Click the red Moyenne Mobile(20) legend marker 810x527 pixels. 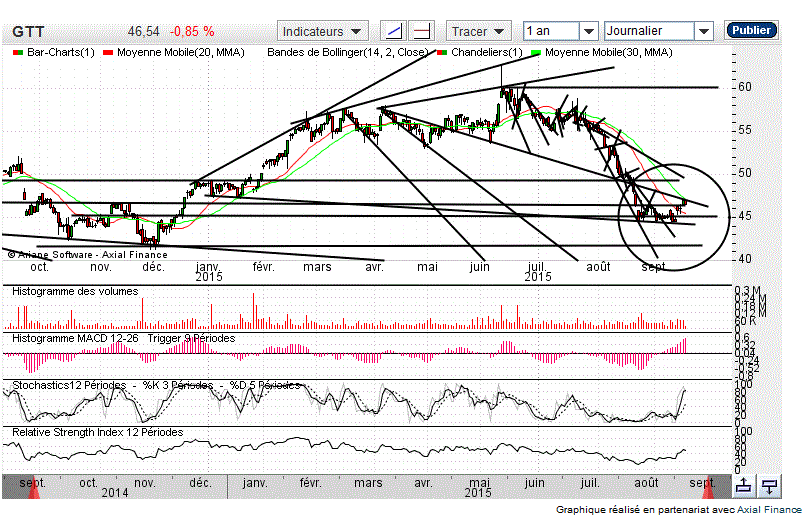[108, 51]
